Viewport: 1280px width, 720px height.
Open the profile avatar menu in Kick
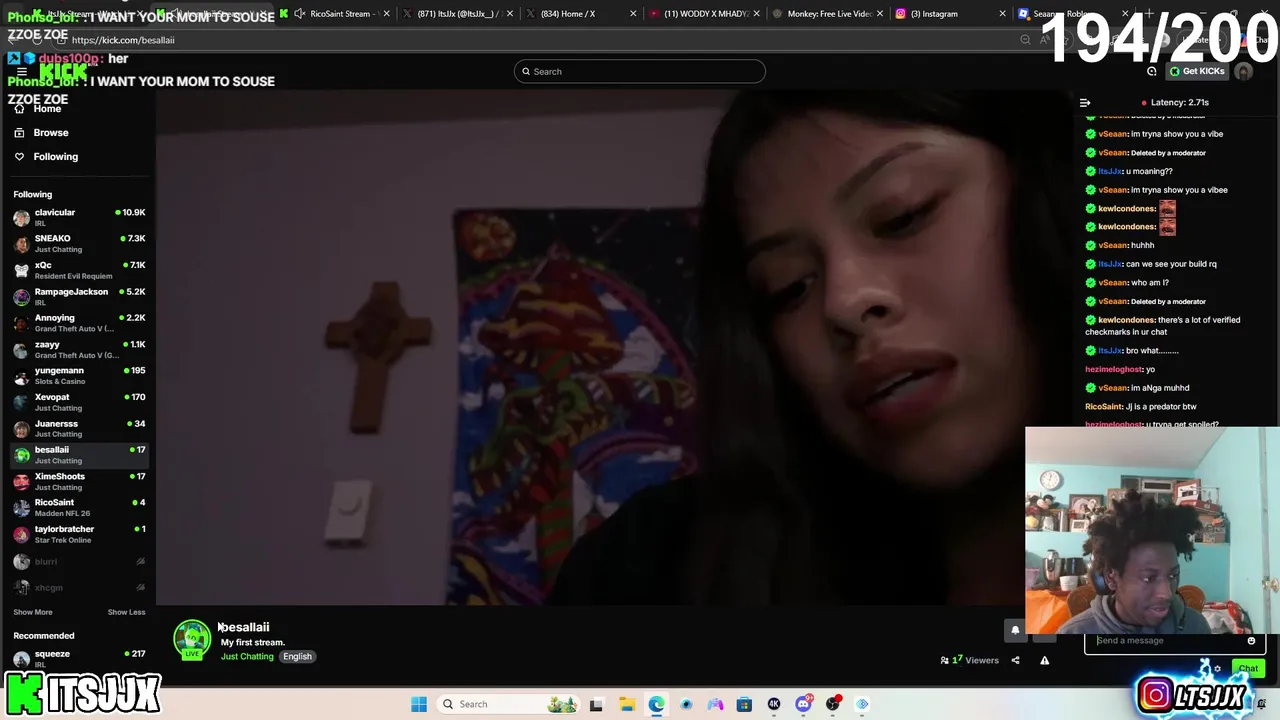point(1244,71)
